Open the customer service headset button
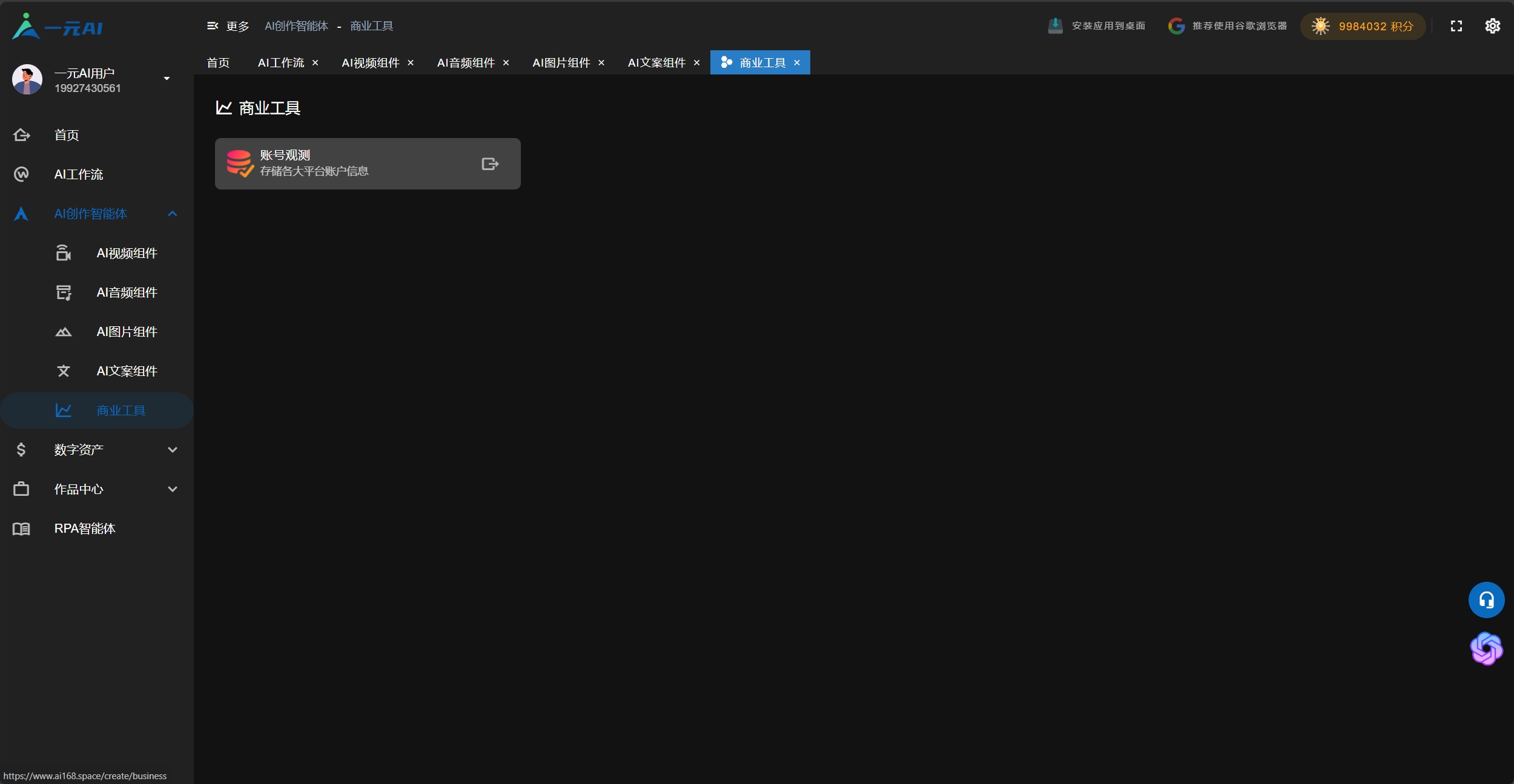The width and height of the screenshot is (1514, 784). pos(1486,600)
